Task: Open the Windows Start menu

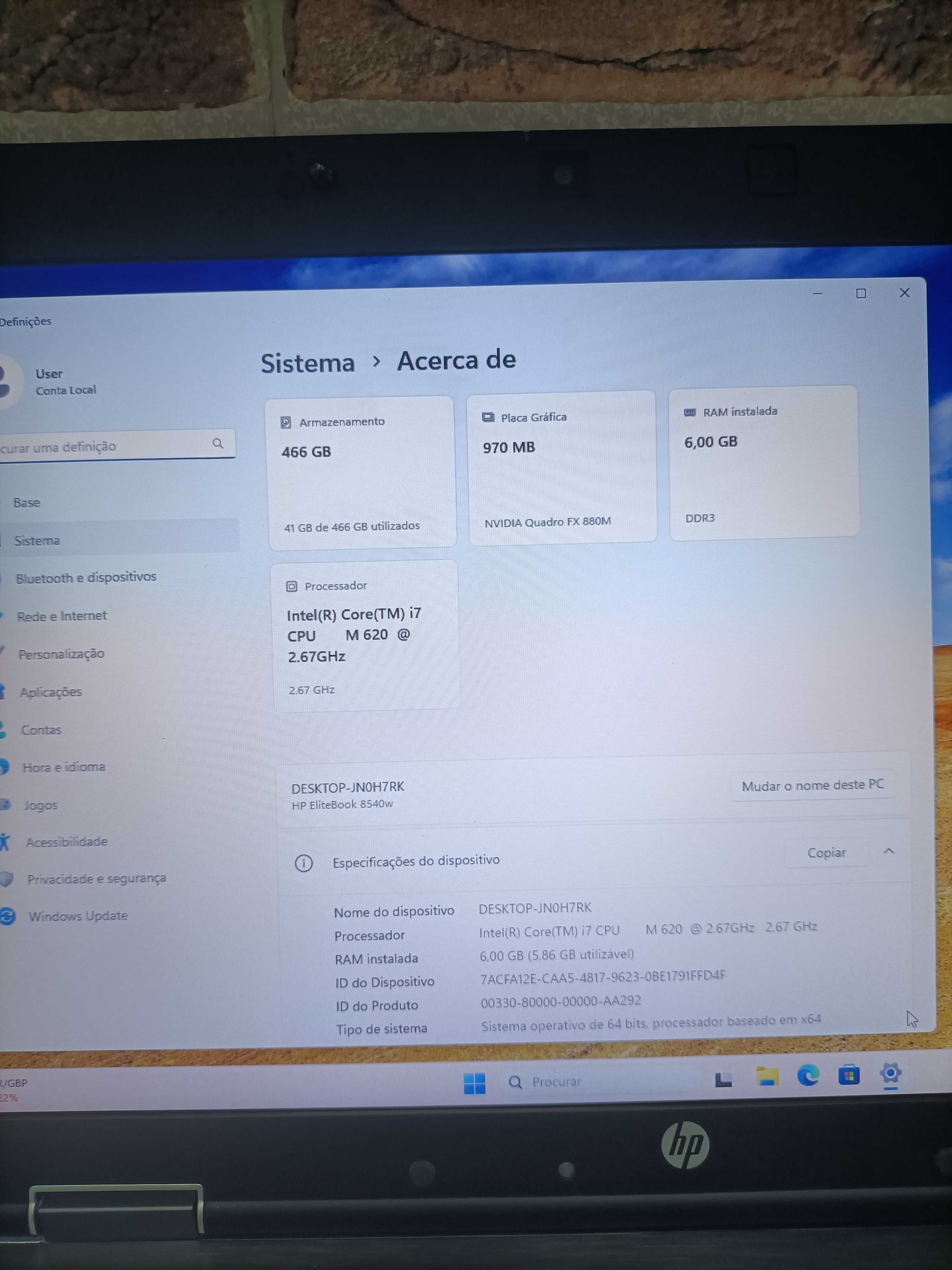Action: (474, 1083)
